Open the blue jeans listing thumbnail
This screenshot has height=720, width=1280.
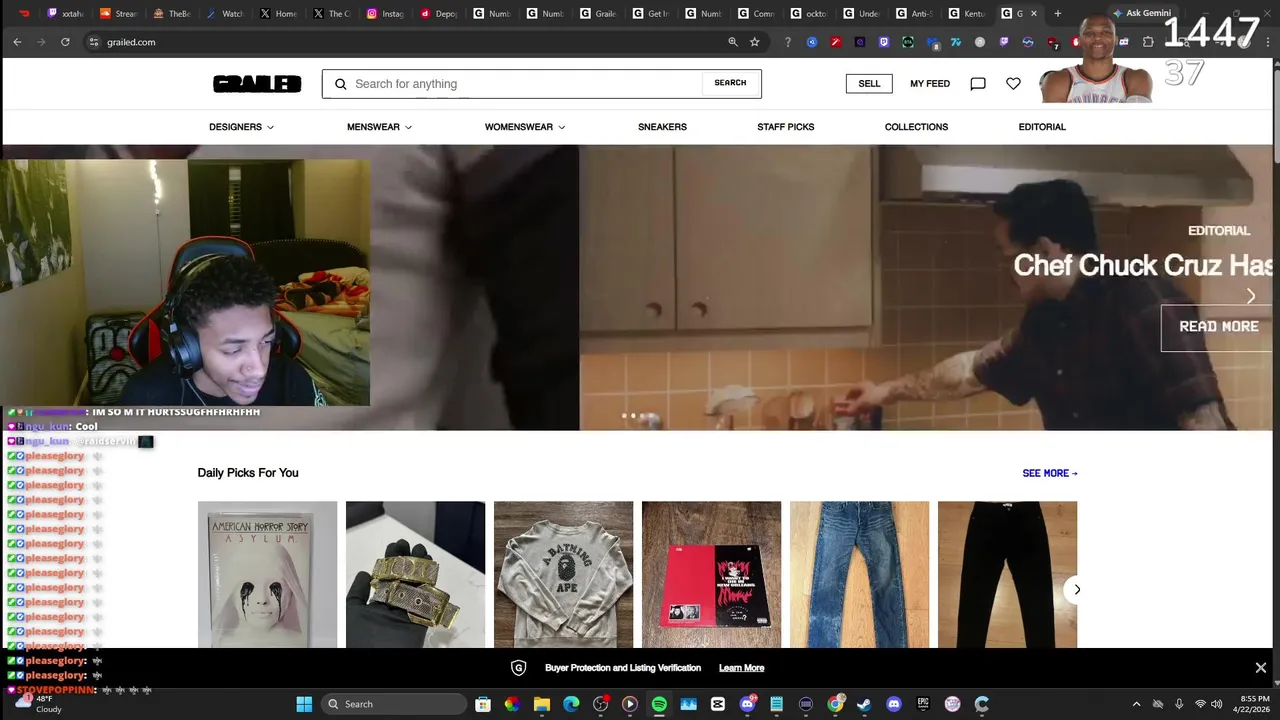click(859, 575)
